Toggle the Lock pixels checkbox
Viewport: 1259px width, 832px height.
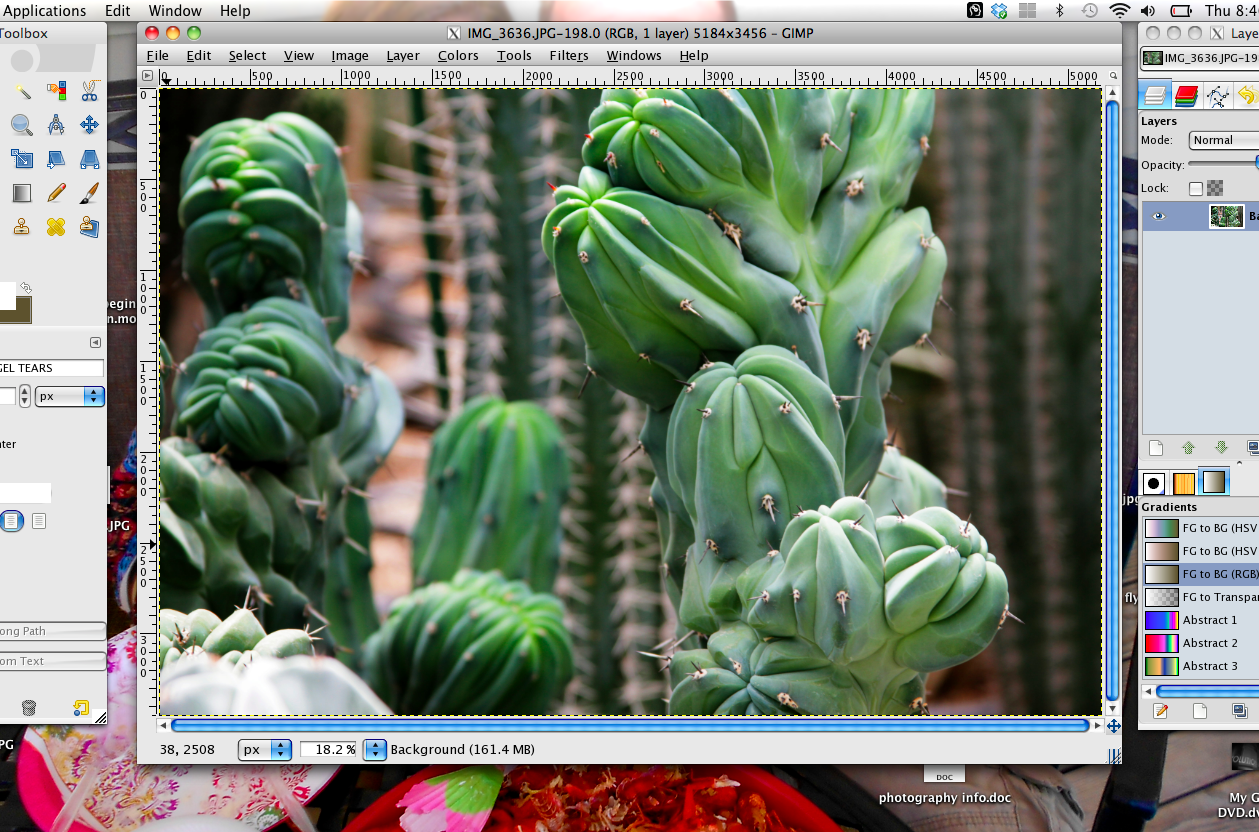tap(1196, 188)
